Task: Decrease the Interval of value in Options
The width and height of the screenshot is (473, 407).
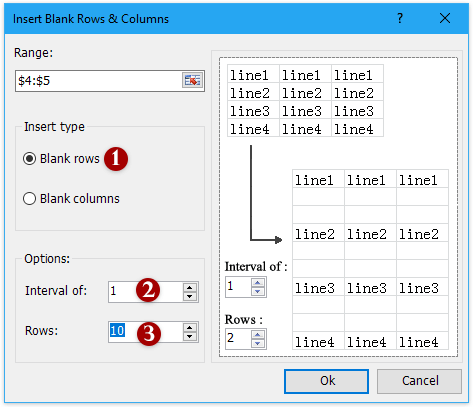Action: [x=190, y=296]
